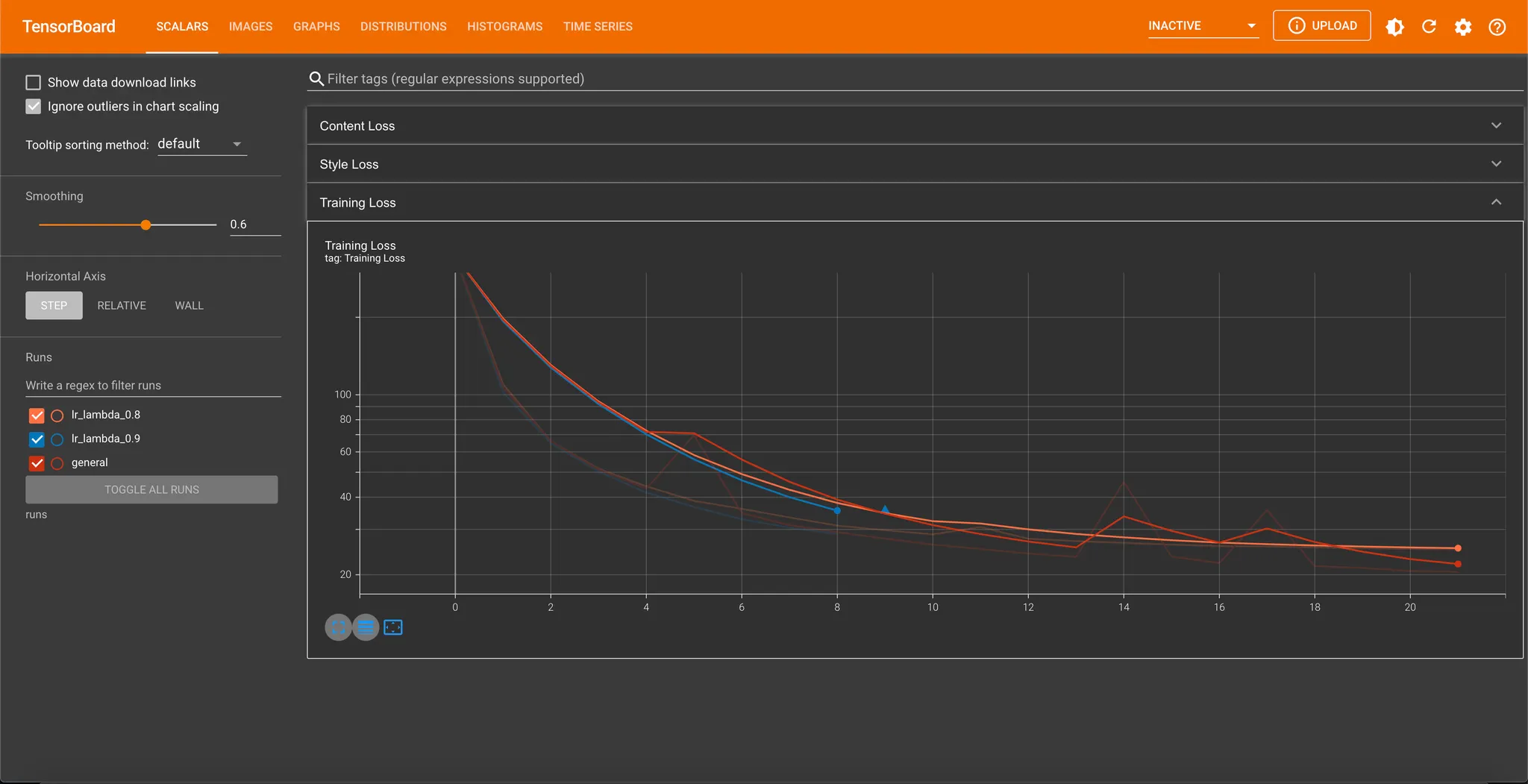The image size is (1528, 784).
Task: Toggle y-axis log scale button
Action: click(x=366, y=627)
